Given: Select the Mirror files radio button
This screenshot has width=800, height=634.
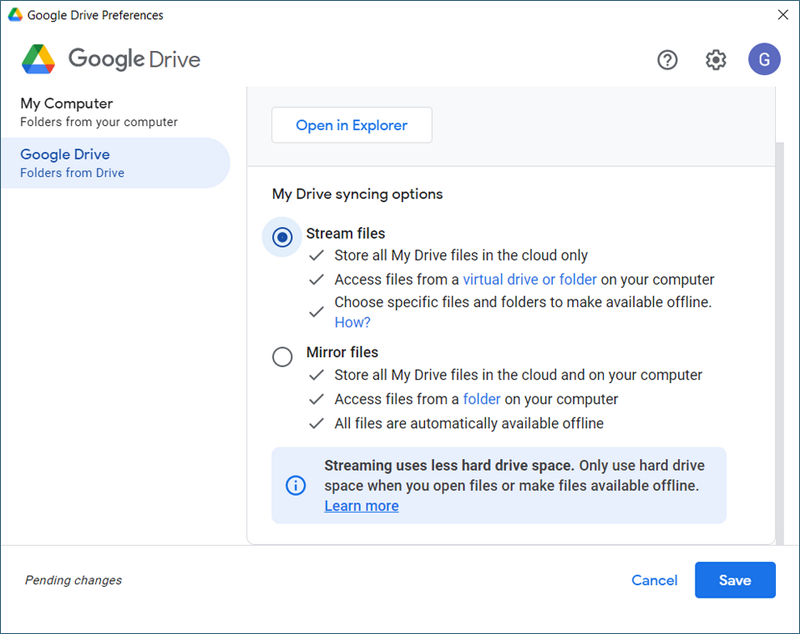Looking at the screenshot, I should tap(282, 357).
